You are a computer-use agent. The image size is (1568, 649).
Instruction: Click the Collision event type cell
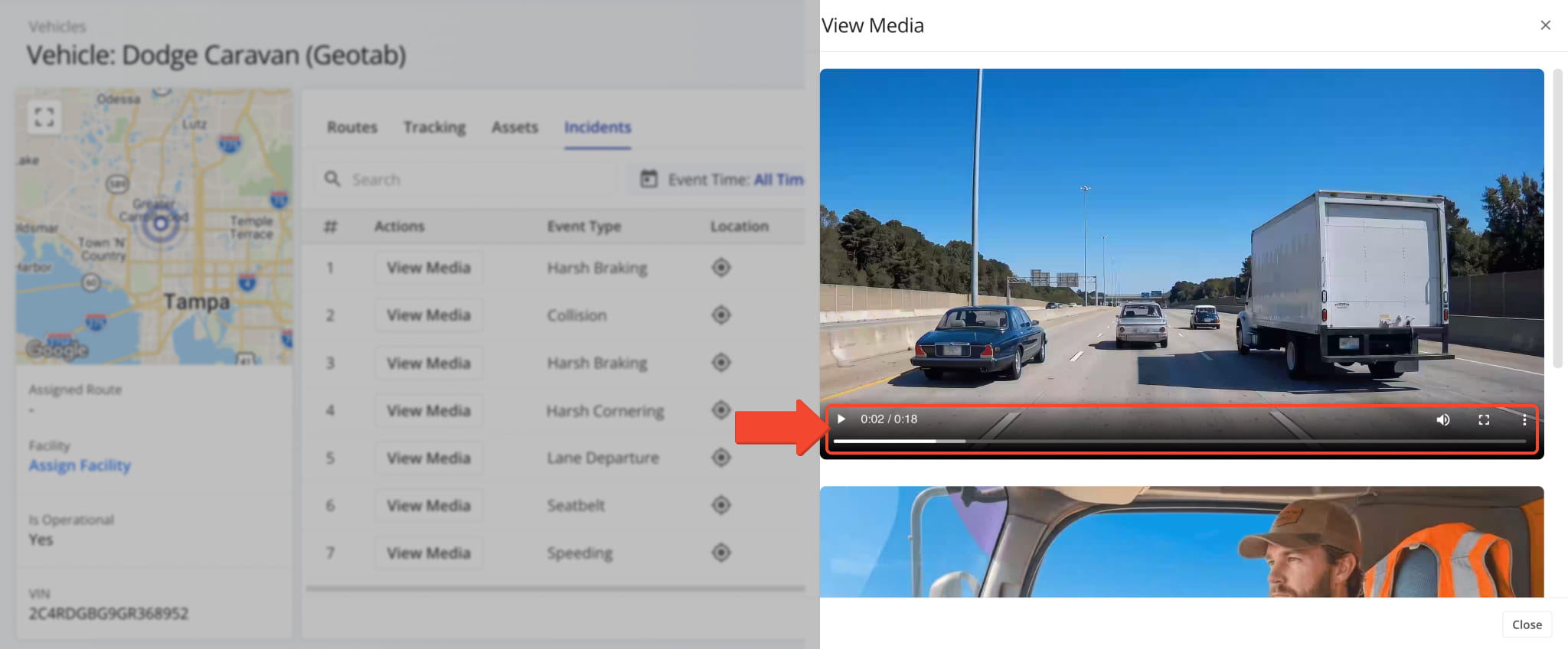pyautogui.click(x=577, y=315)
